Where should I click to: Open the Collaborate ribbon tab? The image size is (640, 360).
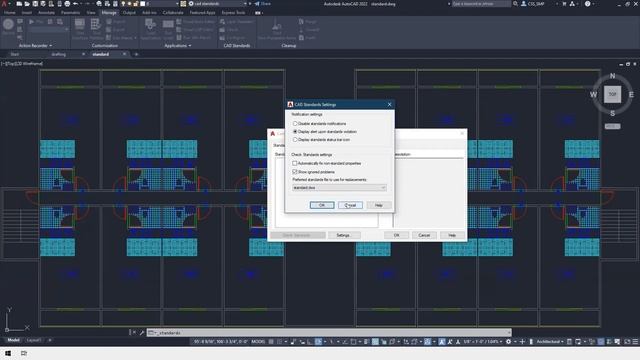(x=173, y=13)
